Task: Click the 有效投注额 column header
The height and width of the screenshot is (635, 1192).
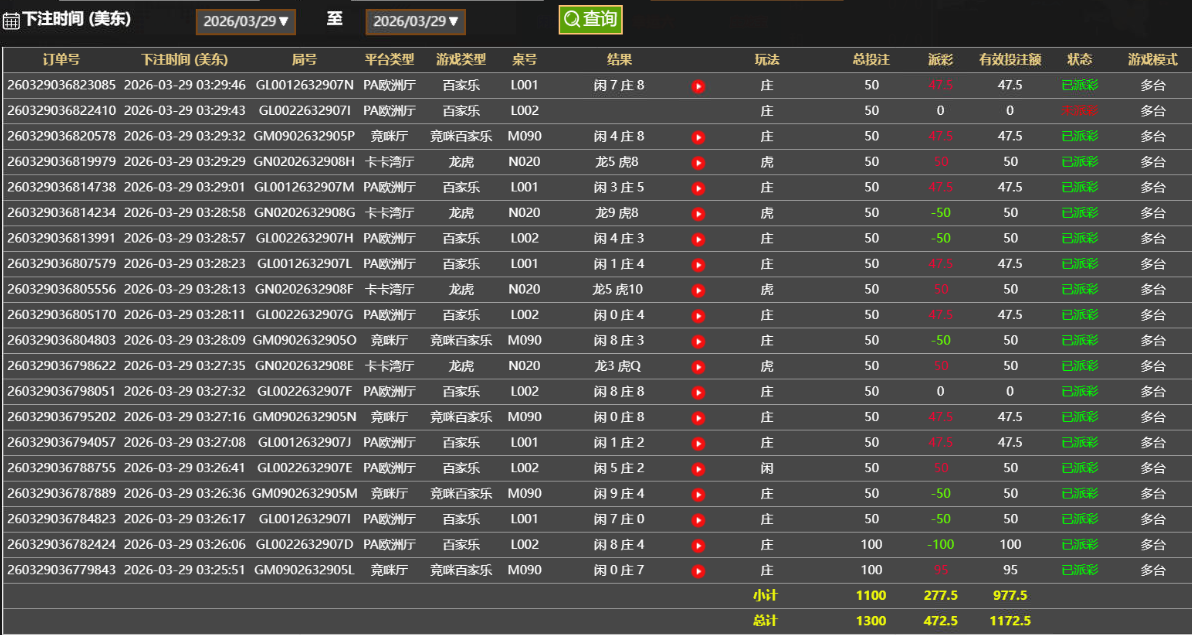Action: pyautogui.click(x=1010, y=60)
